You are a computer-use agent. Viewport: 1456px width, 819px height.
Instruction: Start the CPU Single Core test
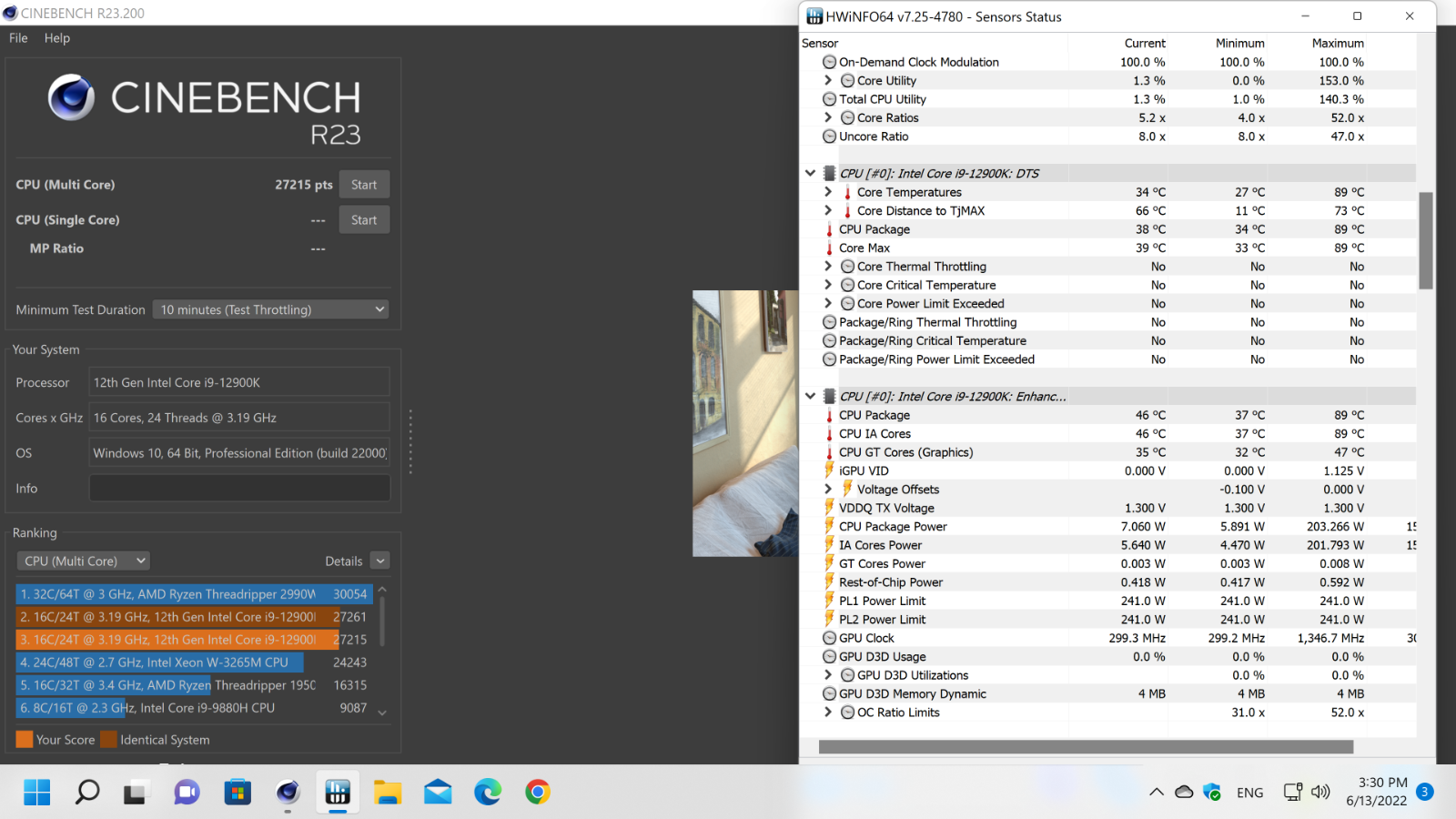pyautogui.click(x=364, y=220)
